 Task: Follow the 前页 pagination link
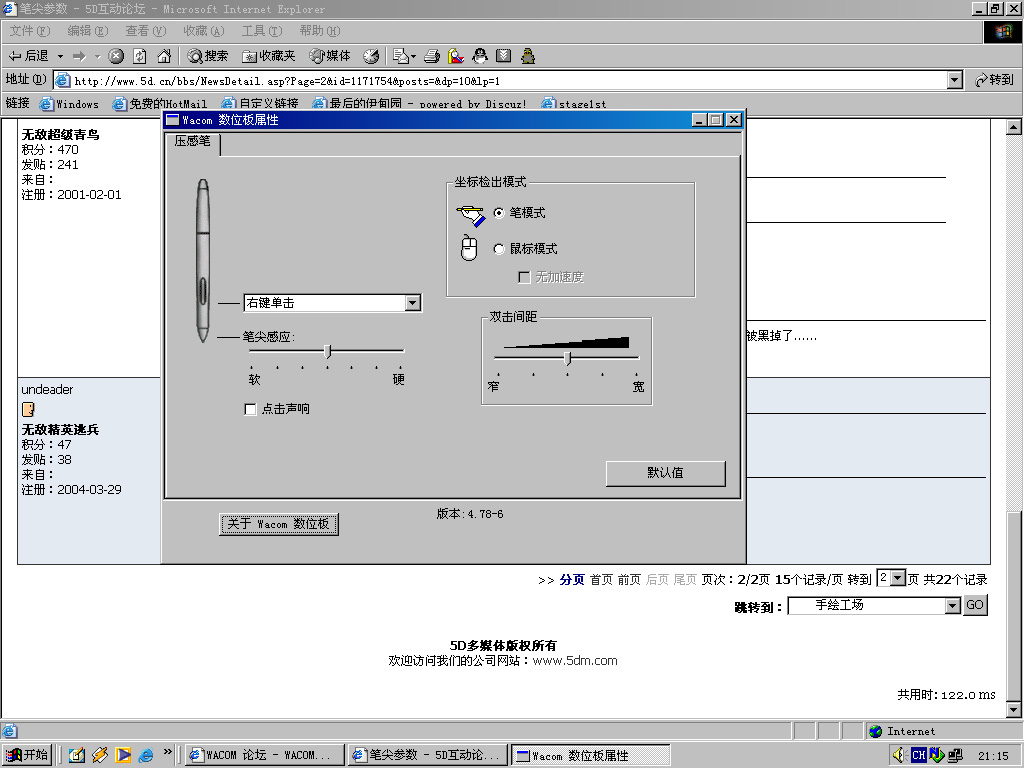(630, 580)
